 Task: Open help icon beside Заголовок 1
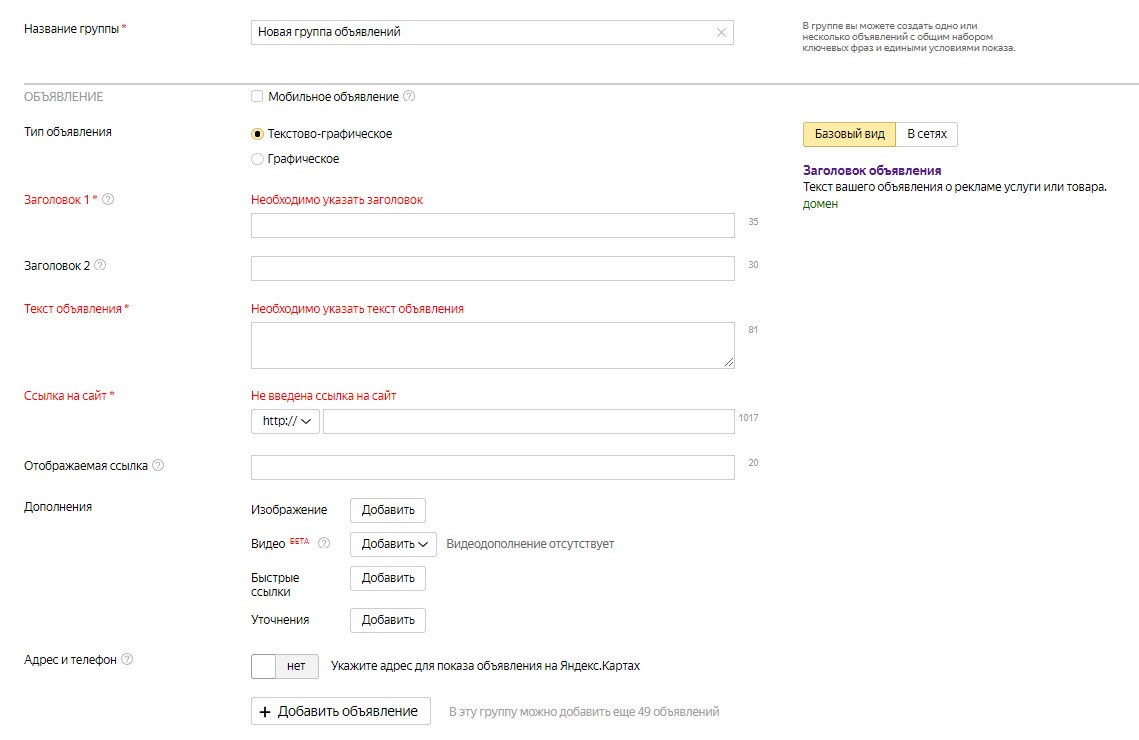pos(108,199)
